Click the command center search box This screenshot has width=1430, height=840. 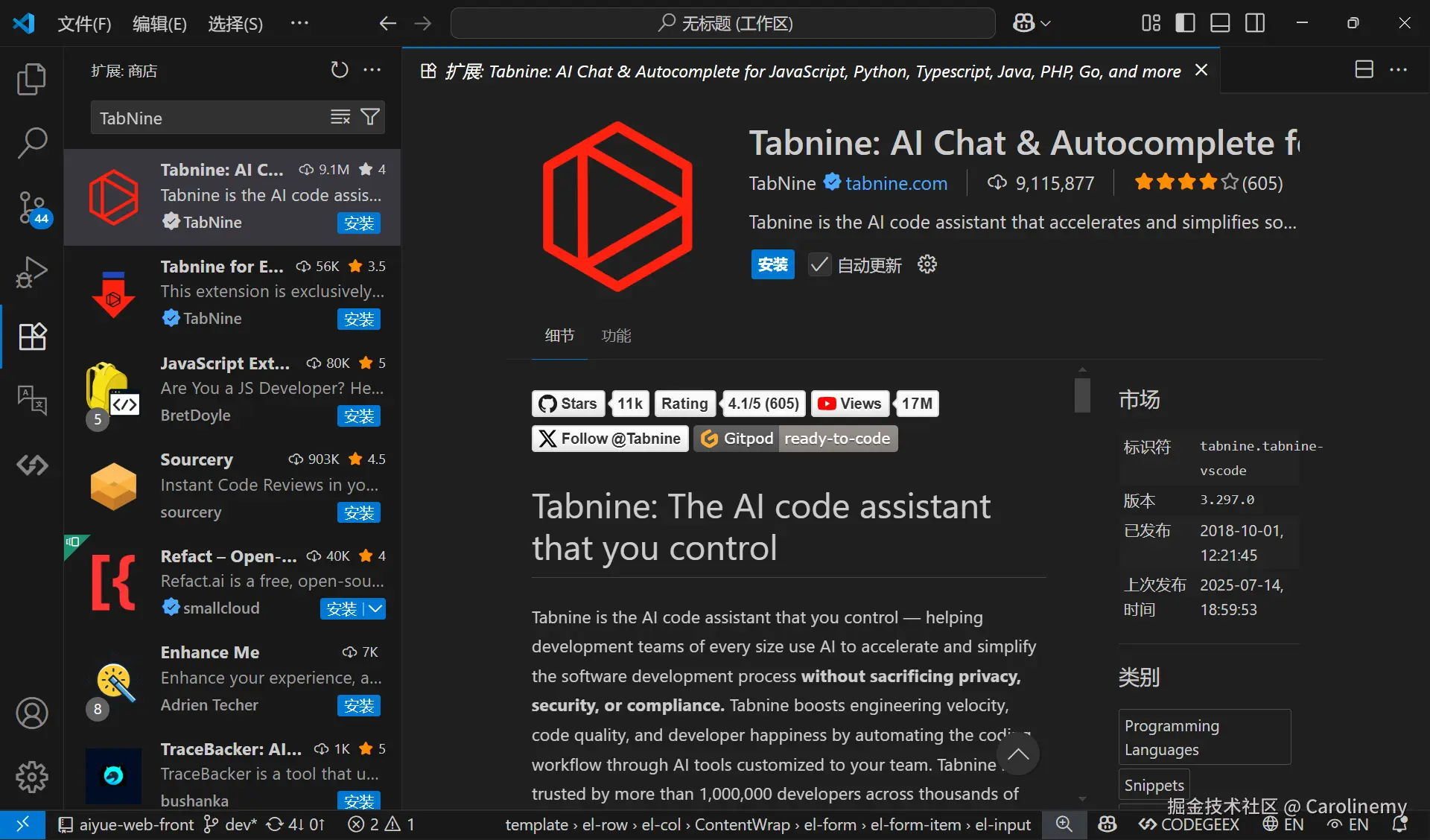click(722, 23)
